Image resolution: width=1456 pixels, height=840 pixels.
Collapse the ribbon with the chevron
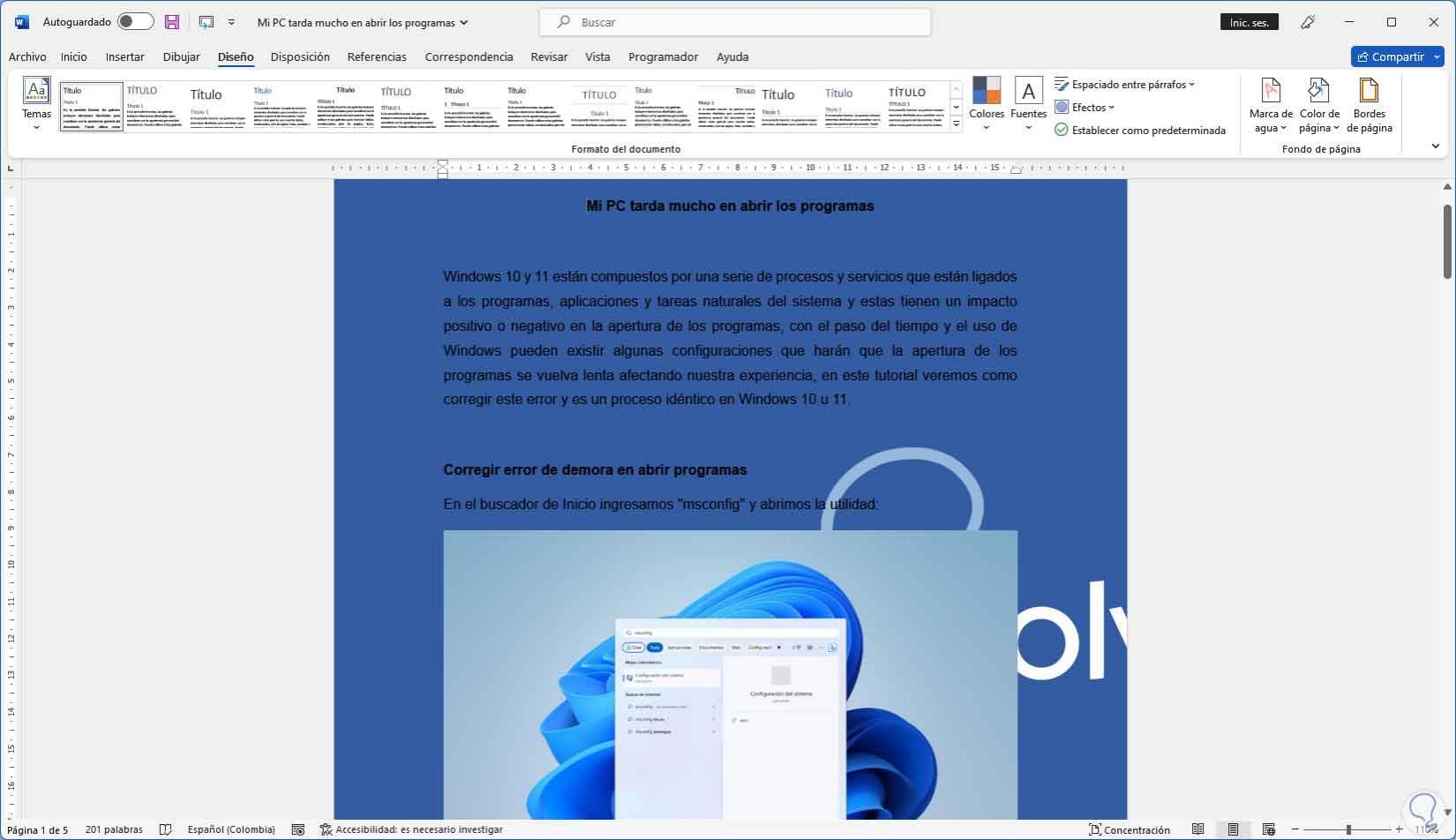1436,146
